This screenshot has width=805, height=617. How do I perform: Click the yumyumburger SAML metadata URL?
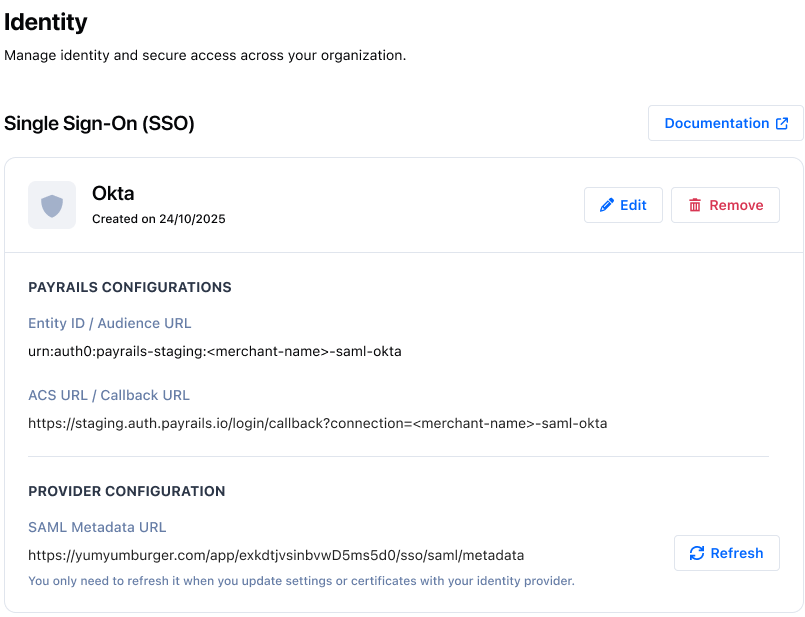276,555
